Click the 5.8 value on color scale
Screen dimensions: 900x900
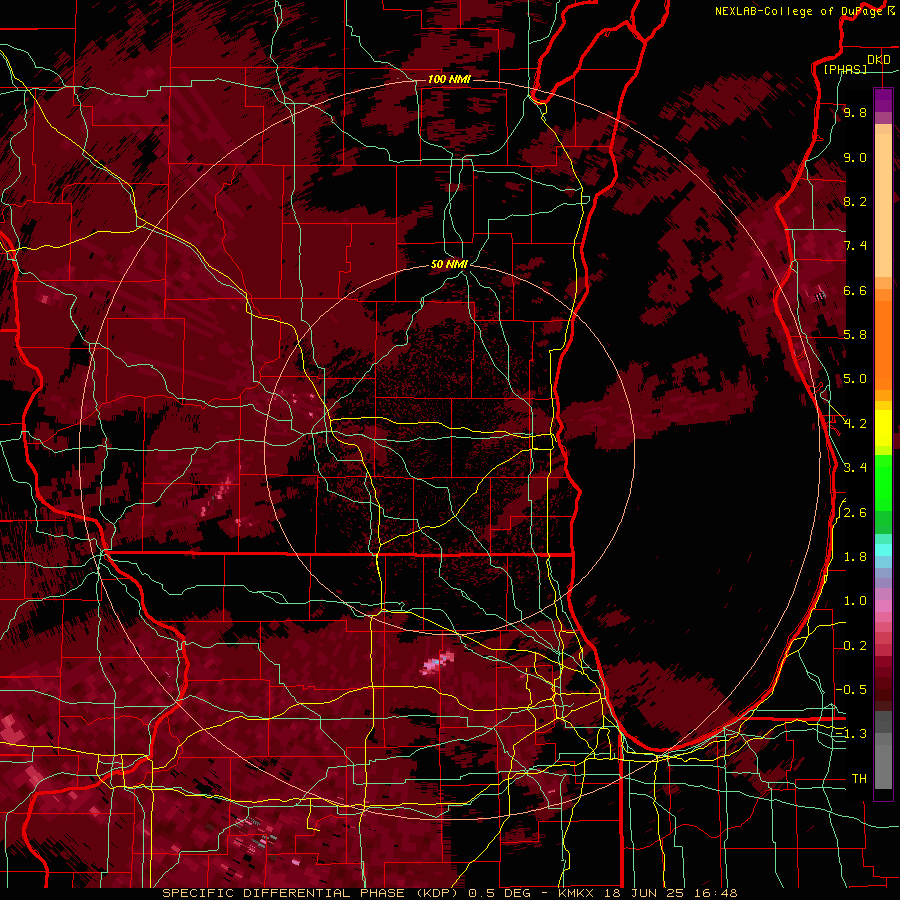(x=855, y=335)
